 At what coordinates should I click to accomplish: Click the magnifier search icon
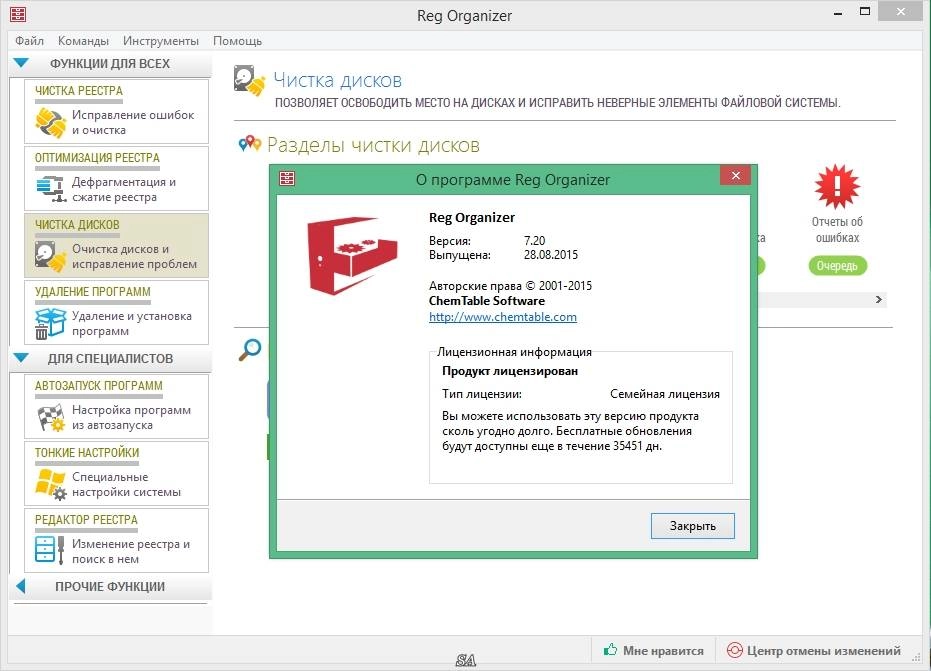click(x=250, y=350)
